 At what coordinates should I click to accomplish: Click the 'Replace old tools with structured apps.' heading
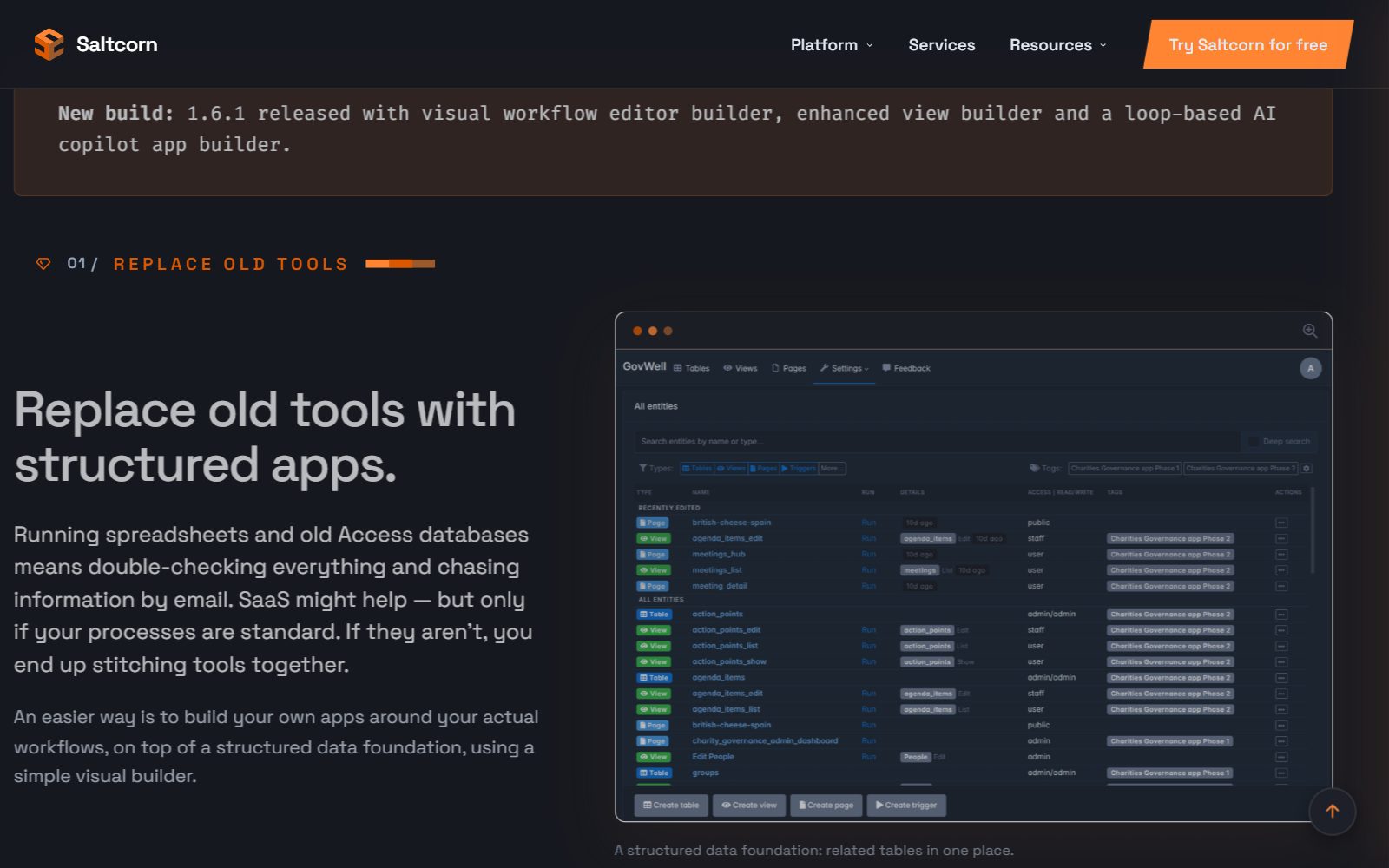point(265,437)
